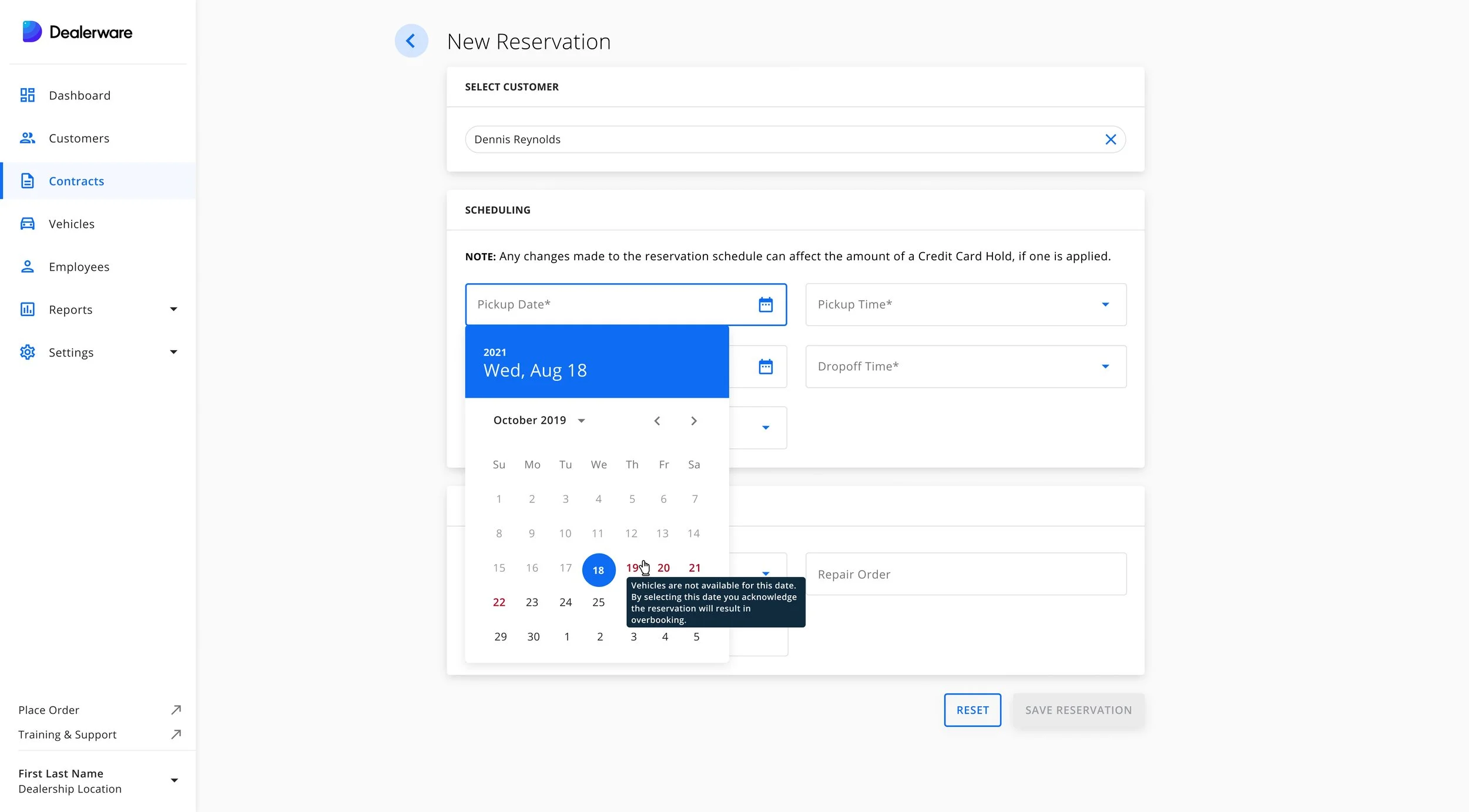The image size is (1469, 812).
Task: Navigate to Customers in the sidebar
Action: (x=79, y=138)
